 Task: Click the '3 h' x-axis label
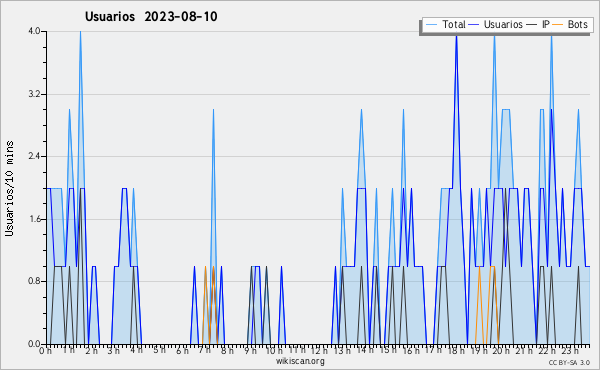point(113,351)
